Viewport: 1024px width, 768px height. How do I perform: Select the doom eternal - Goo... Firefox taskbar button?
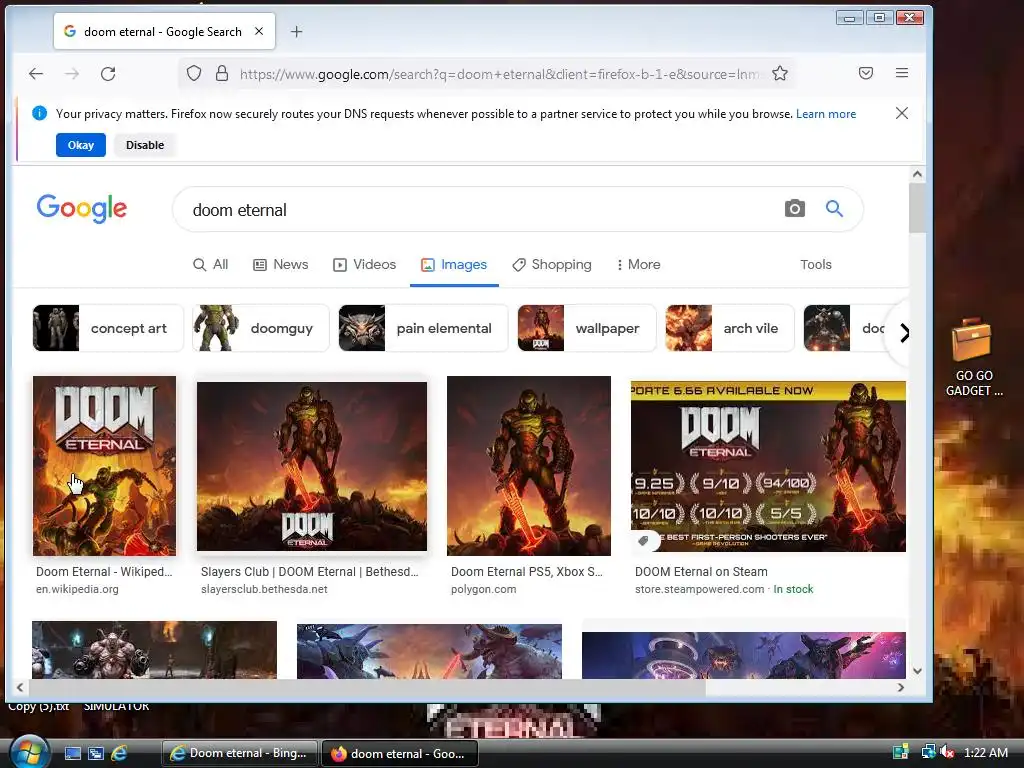tap(400, 753)
